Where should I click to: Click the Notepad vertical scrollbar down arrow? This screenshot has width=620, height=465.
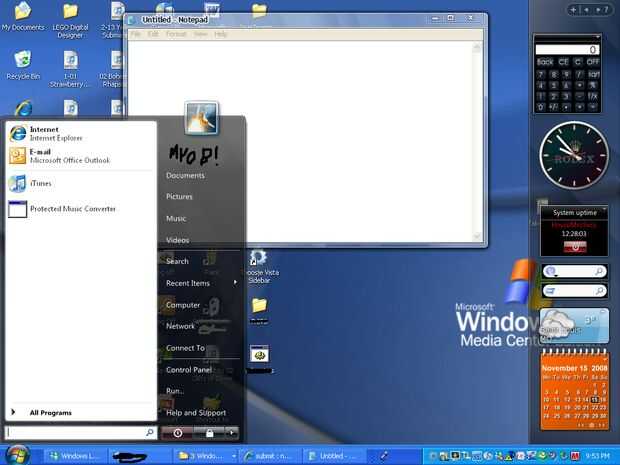click(477, 236)
